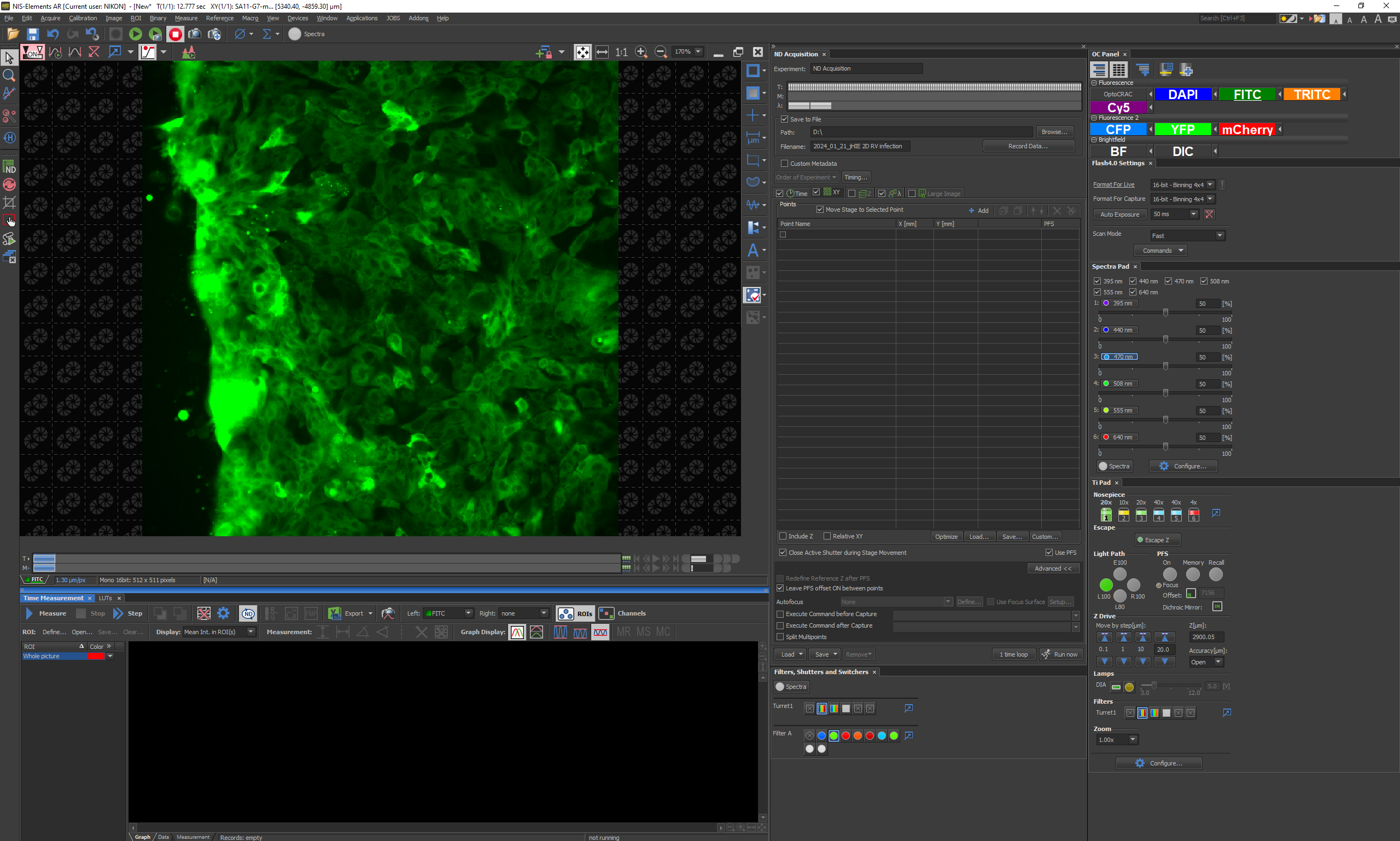Click the DIC brightfield configuration

pyautogui.click(x=1182, y=152)
